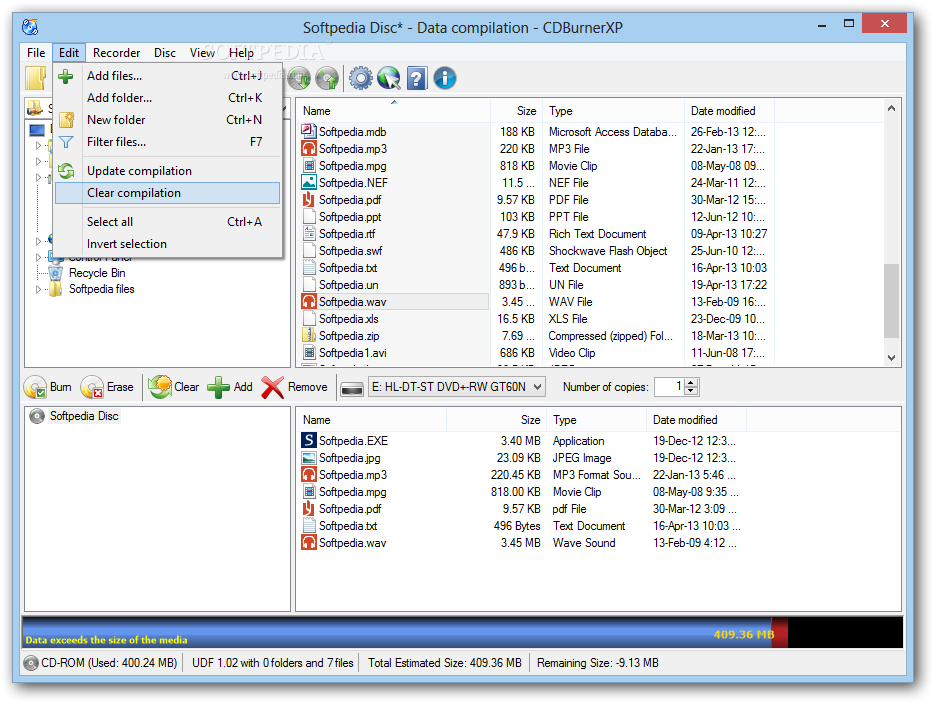Sort top file list by Type column
The width and height of the screenshot is (934, 703).
[614, 111]
